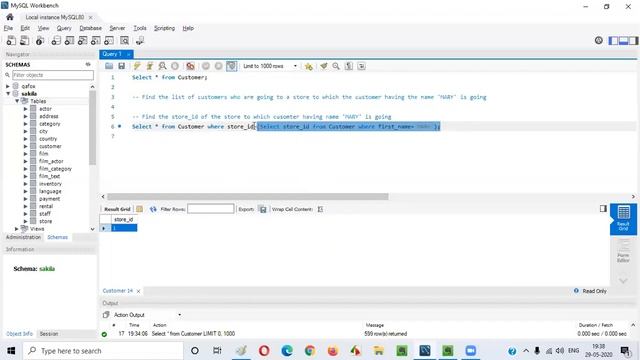
Task: Create a new schema icon
Action: pyautogui.click(x=56, y=41)
